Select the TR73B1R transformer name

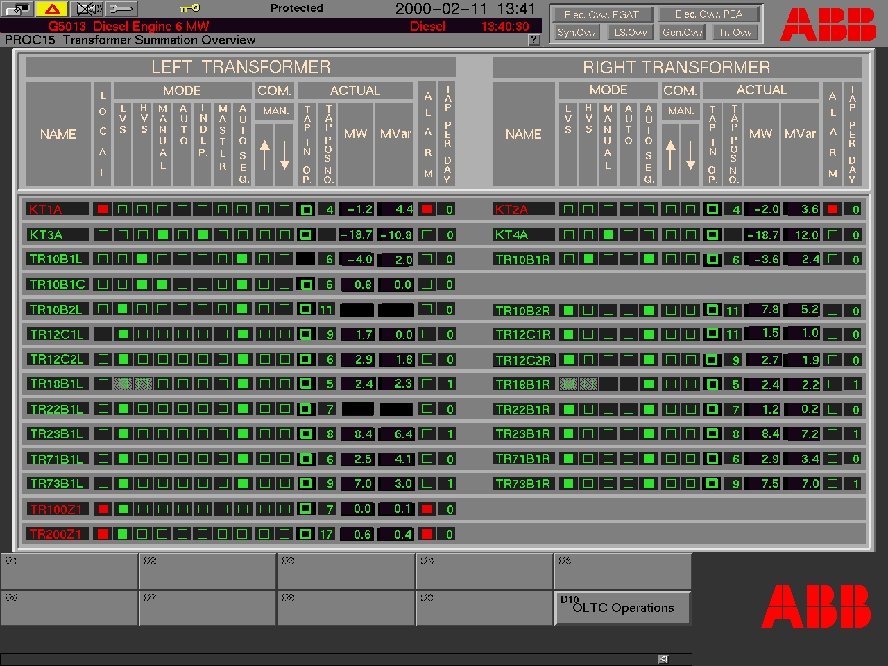[x=523, y=484]
